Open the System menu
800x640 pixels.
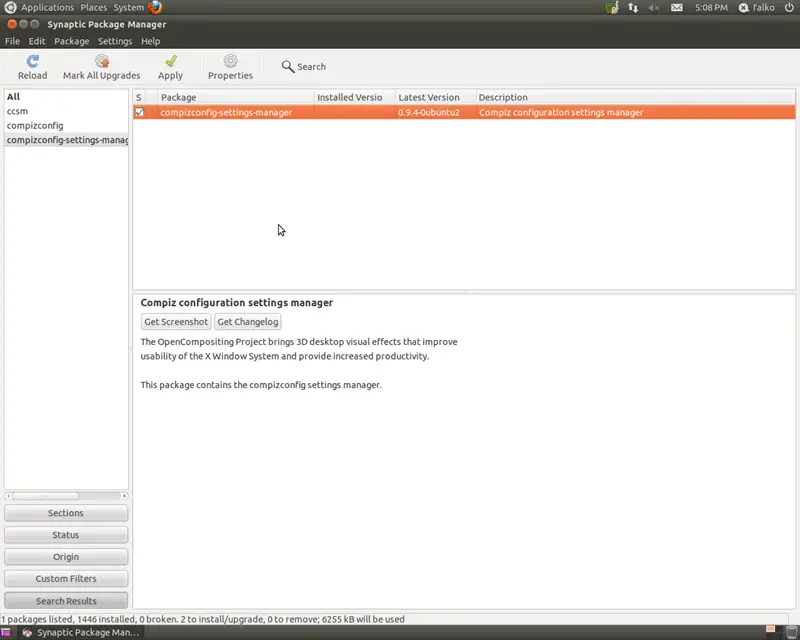(129, 8)
